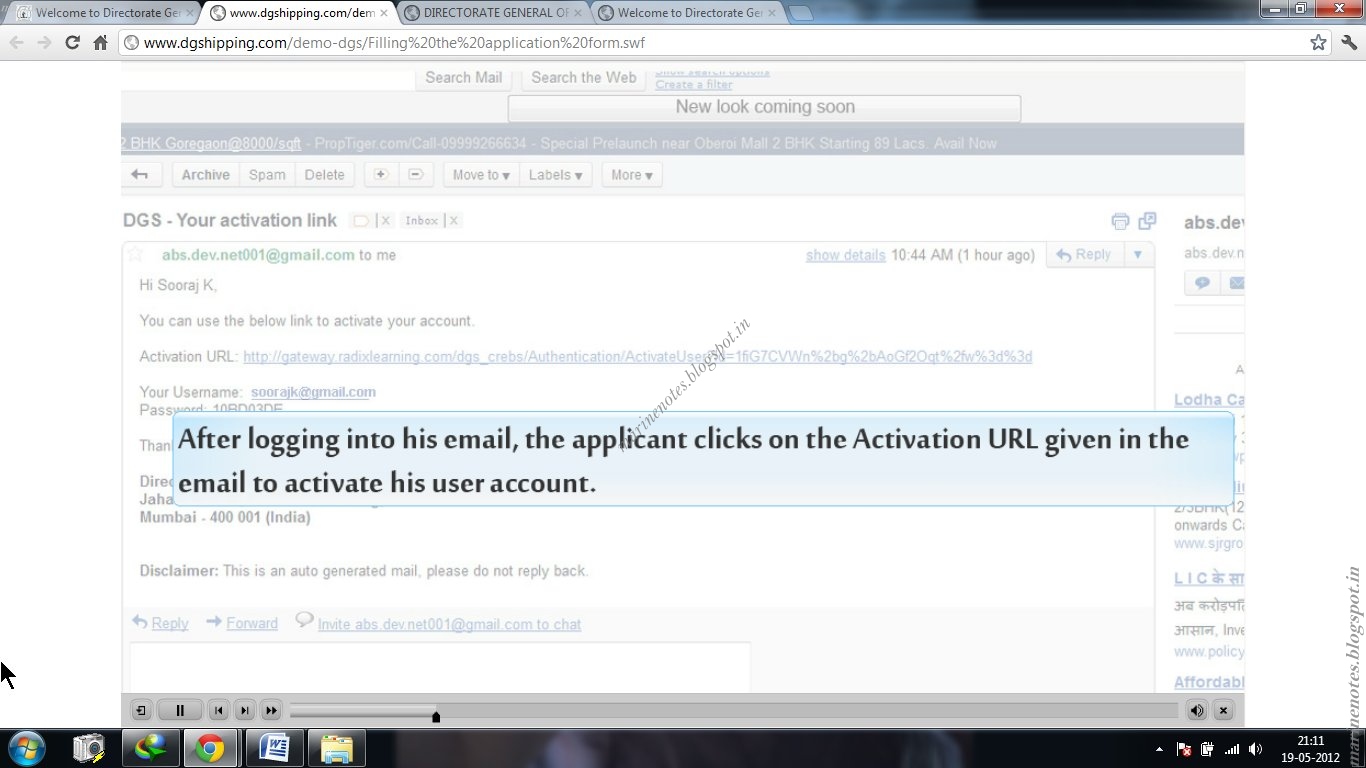
Task: Go back in Chrome browser
Action: point(16,43)
